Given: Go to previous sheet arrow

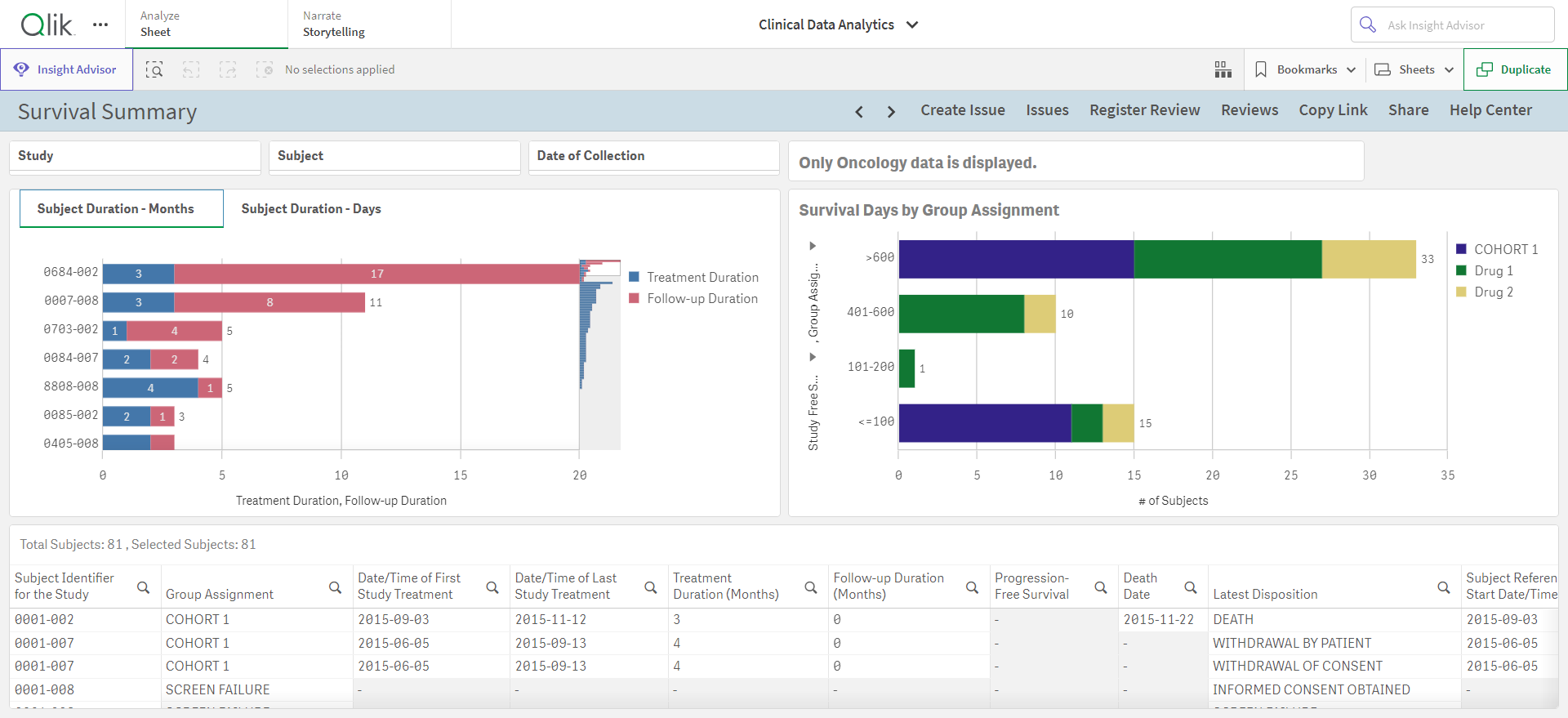Looking at the screenshot, I should (x=859, y=111).
